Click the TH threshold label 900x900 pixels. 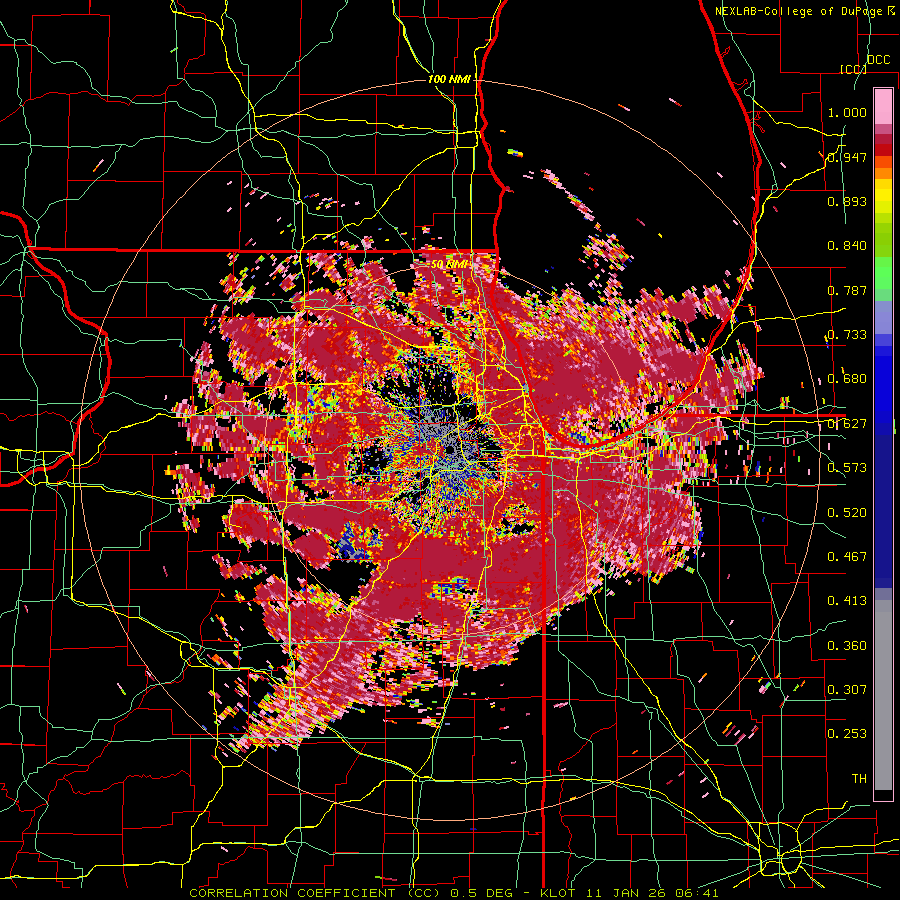coord(859,779)
